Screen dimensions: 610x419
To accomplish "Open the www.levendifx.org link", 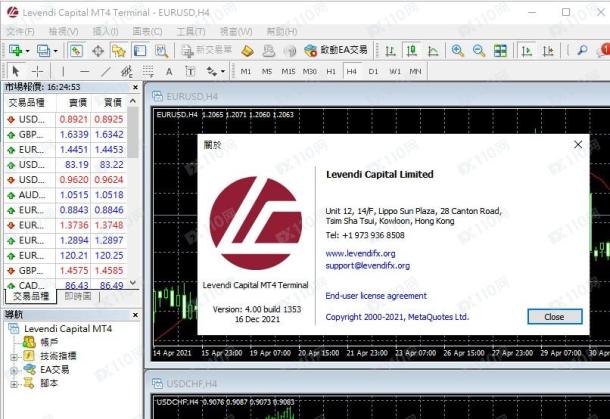I will [360, 254].
